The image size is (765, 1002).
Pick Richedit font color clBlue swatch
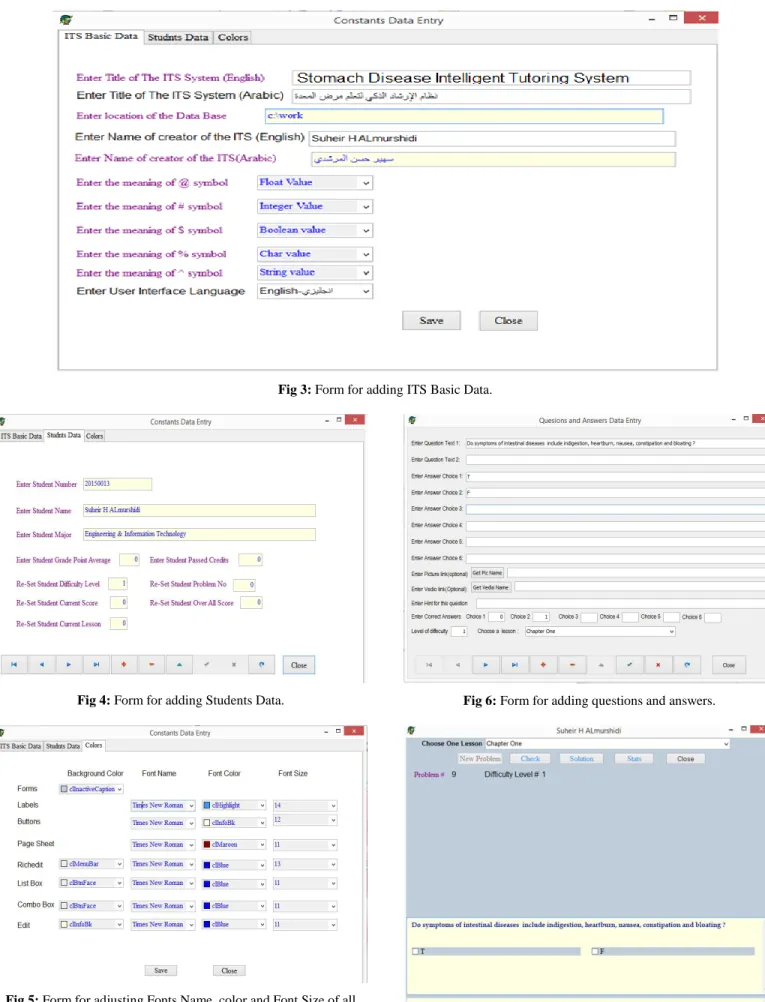pyautogui.click(x=206, y=865)
